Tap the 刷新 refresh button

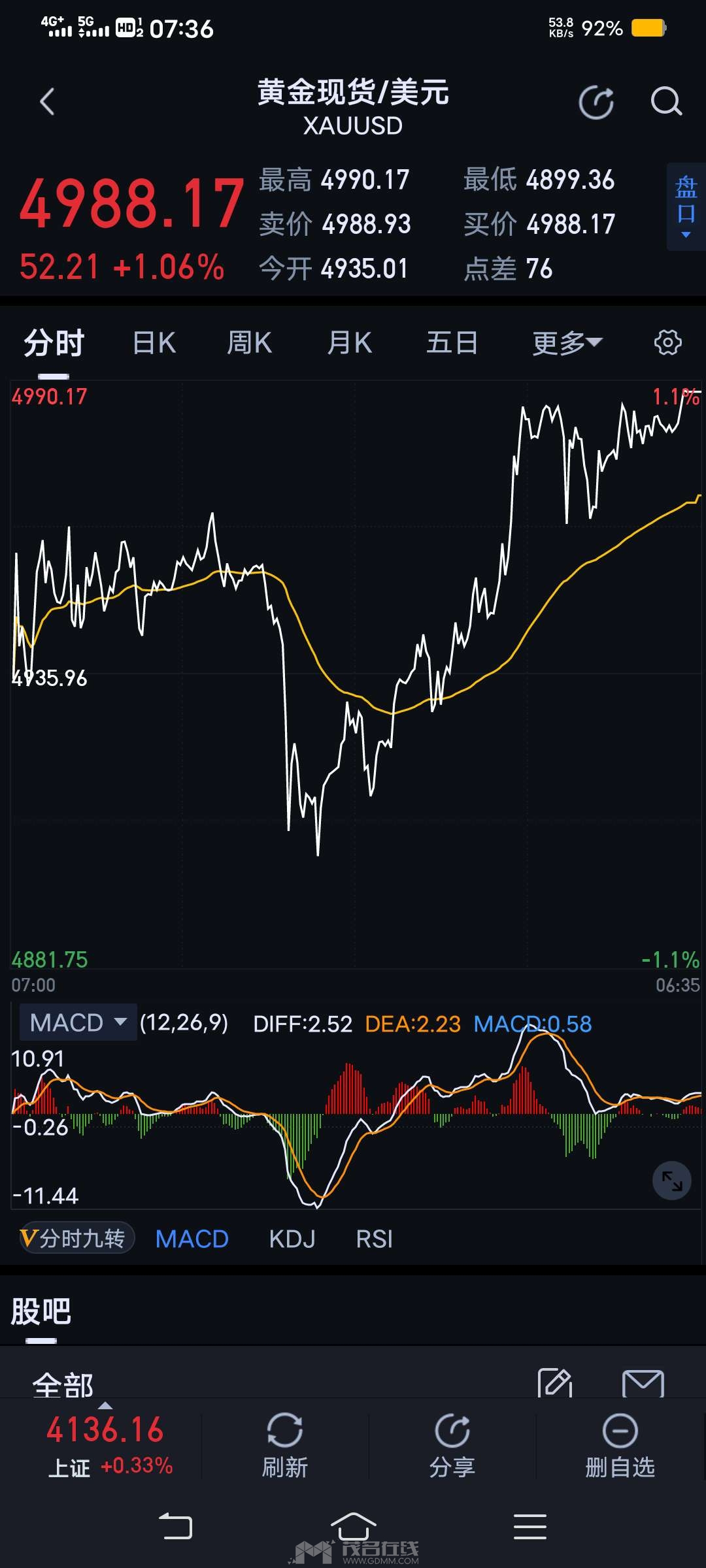click(x=285, y=1445)
